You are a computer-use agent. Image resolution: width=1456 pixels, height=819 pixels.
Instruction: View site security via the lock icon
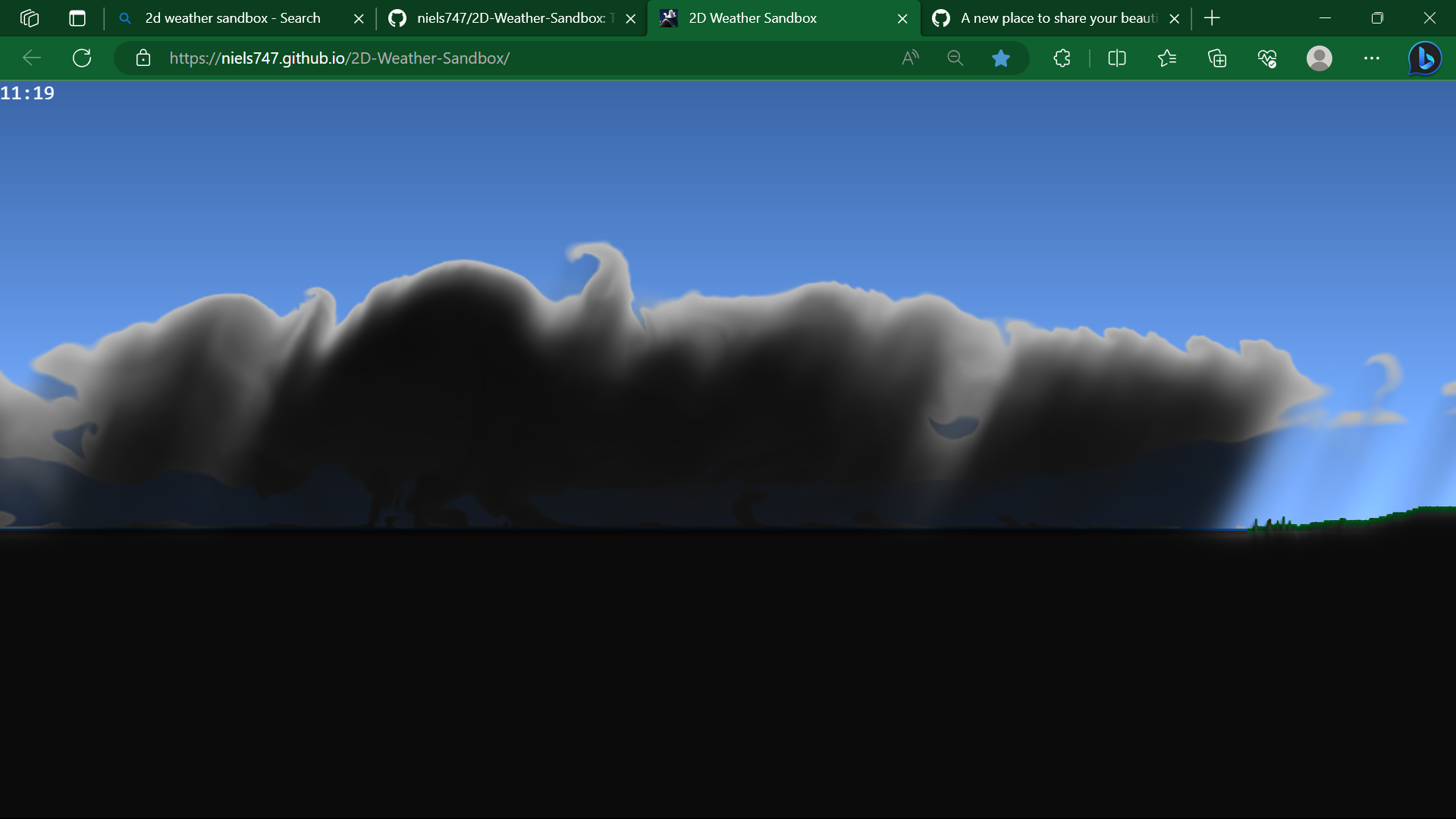(143, 58)
